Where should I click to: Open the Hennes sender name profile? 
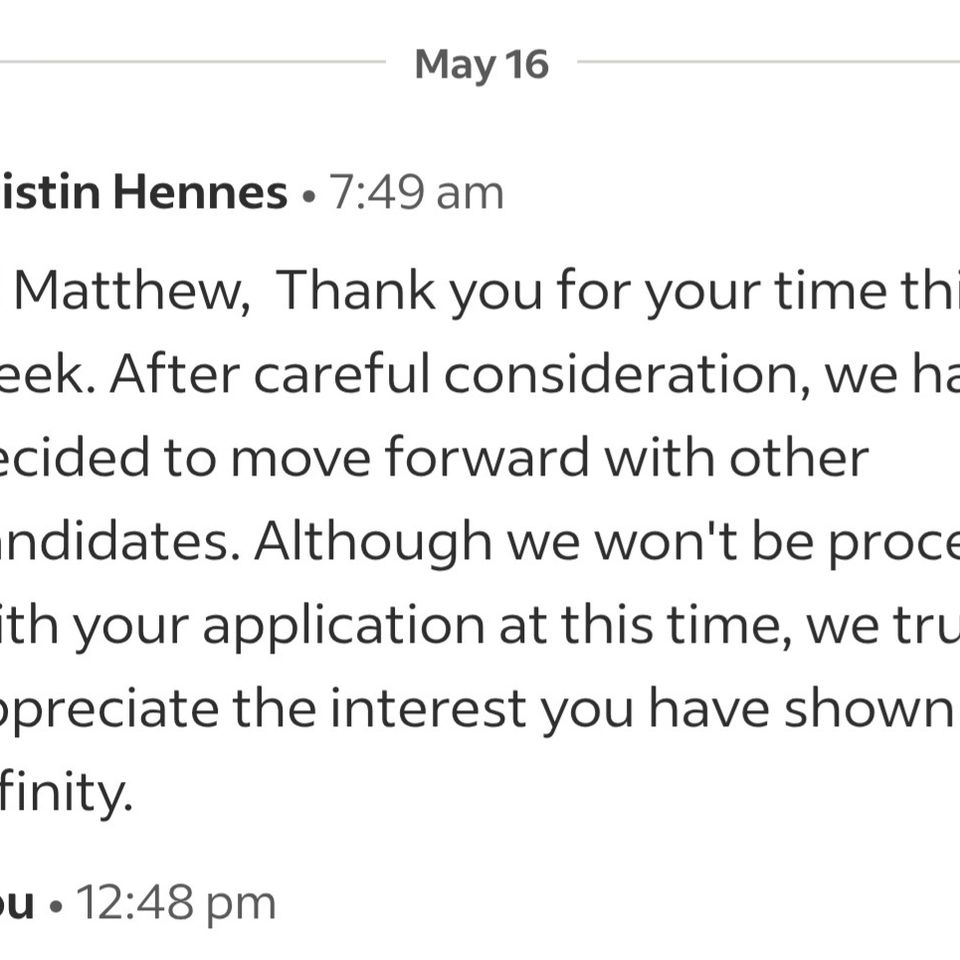click(143, 192)
